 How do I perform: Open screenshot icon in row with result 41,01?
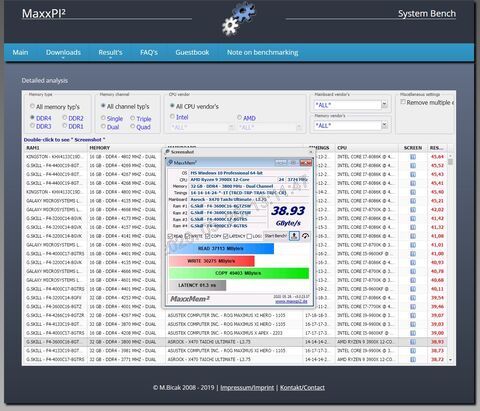tap(413, 245)
